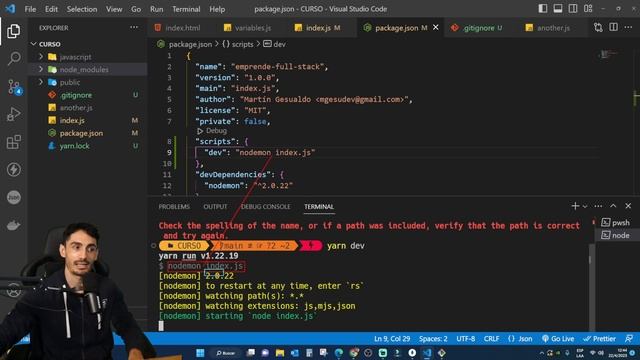The width and height of the screenshot is (640, 360).
Task: Open the OUTPUT panel tab
Action: coord(215,207)
